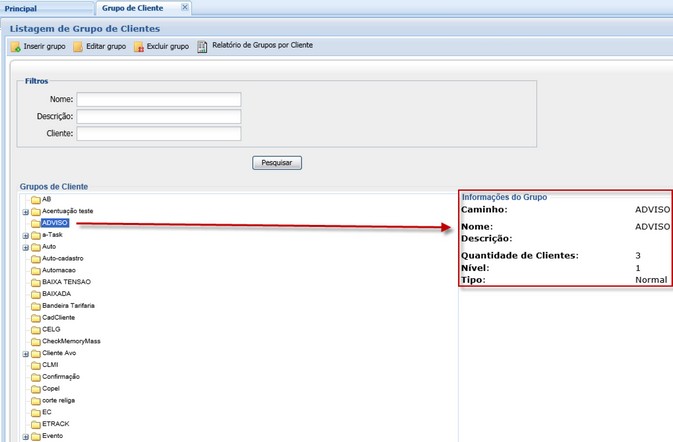Expand the Acentuação teste group node

coord(25,211)
